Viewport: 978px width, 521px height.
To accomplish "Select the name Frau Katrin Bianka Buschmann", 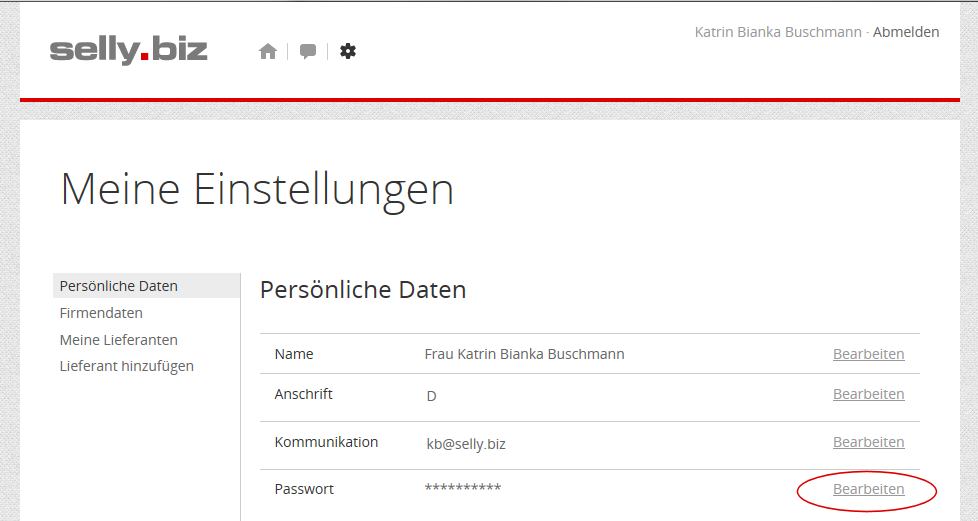I will point(525,354).
